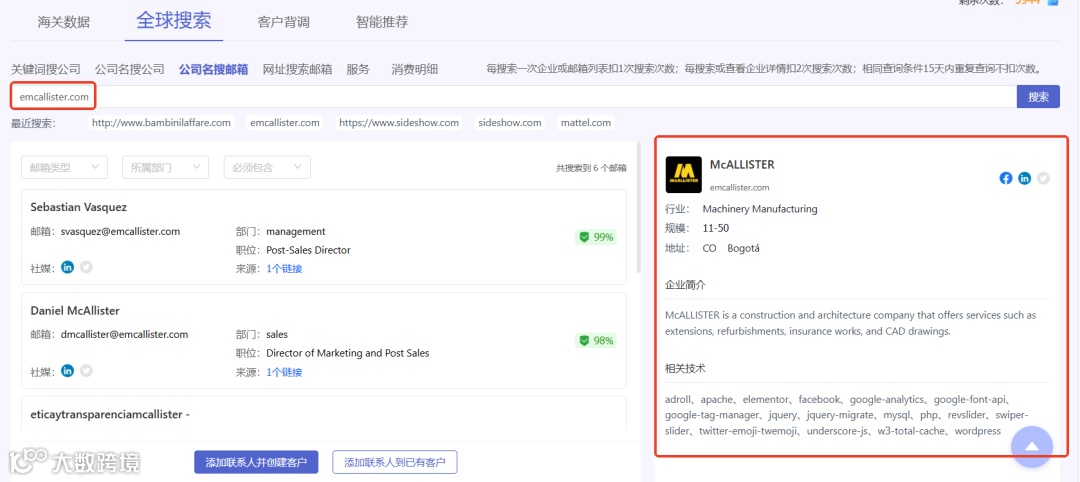Click recent search http://www.bambinilaffare.com
Image resolution: width=1080 pixels, height=482 pixels.
tap(161, 123)
